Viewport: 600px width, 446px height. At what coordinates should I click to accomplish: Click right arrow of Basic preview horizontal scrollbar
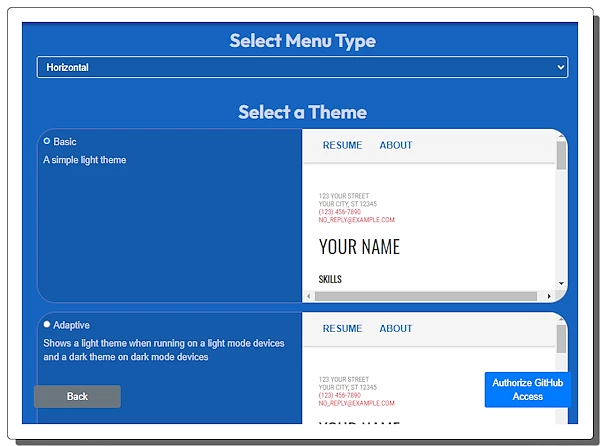point(549,296)
